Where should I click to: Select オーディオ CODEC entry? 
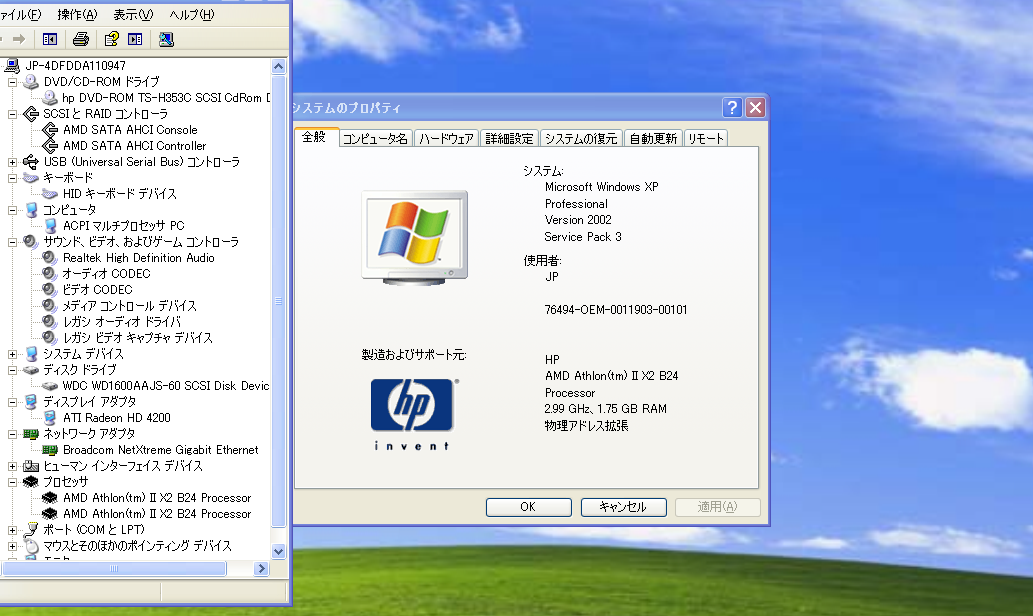[106, 274]
